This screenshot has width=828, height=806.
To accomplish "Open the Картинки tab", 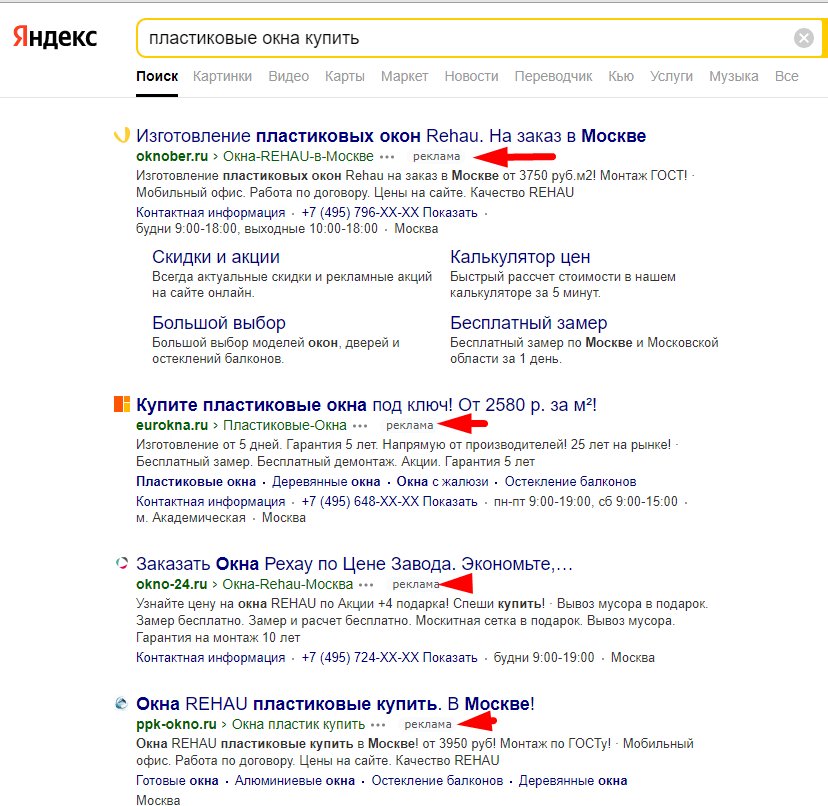I will coord(222,77).
